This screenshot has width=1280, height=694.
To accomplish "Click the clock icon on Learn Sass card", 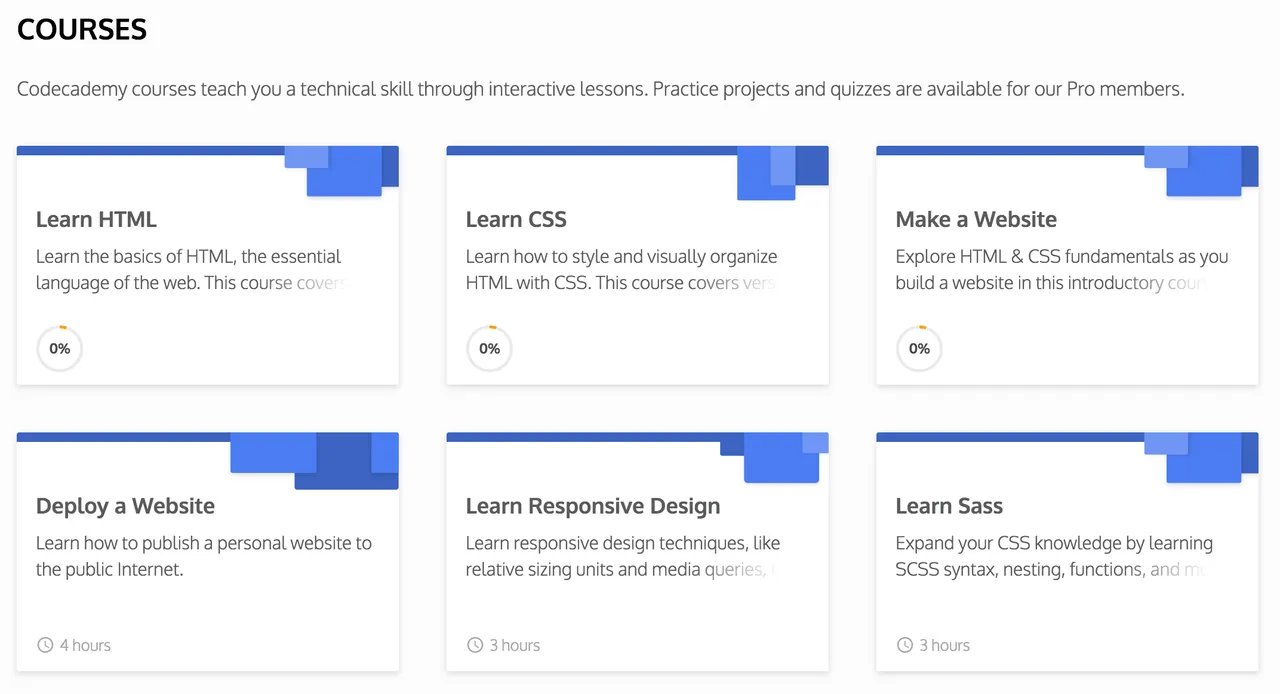I will pyautogui.click(x=905, y=645).
